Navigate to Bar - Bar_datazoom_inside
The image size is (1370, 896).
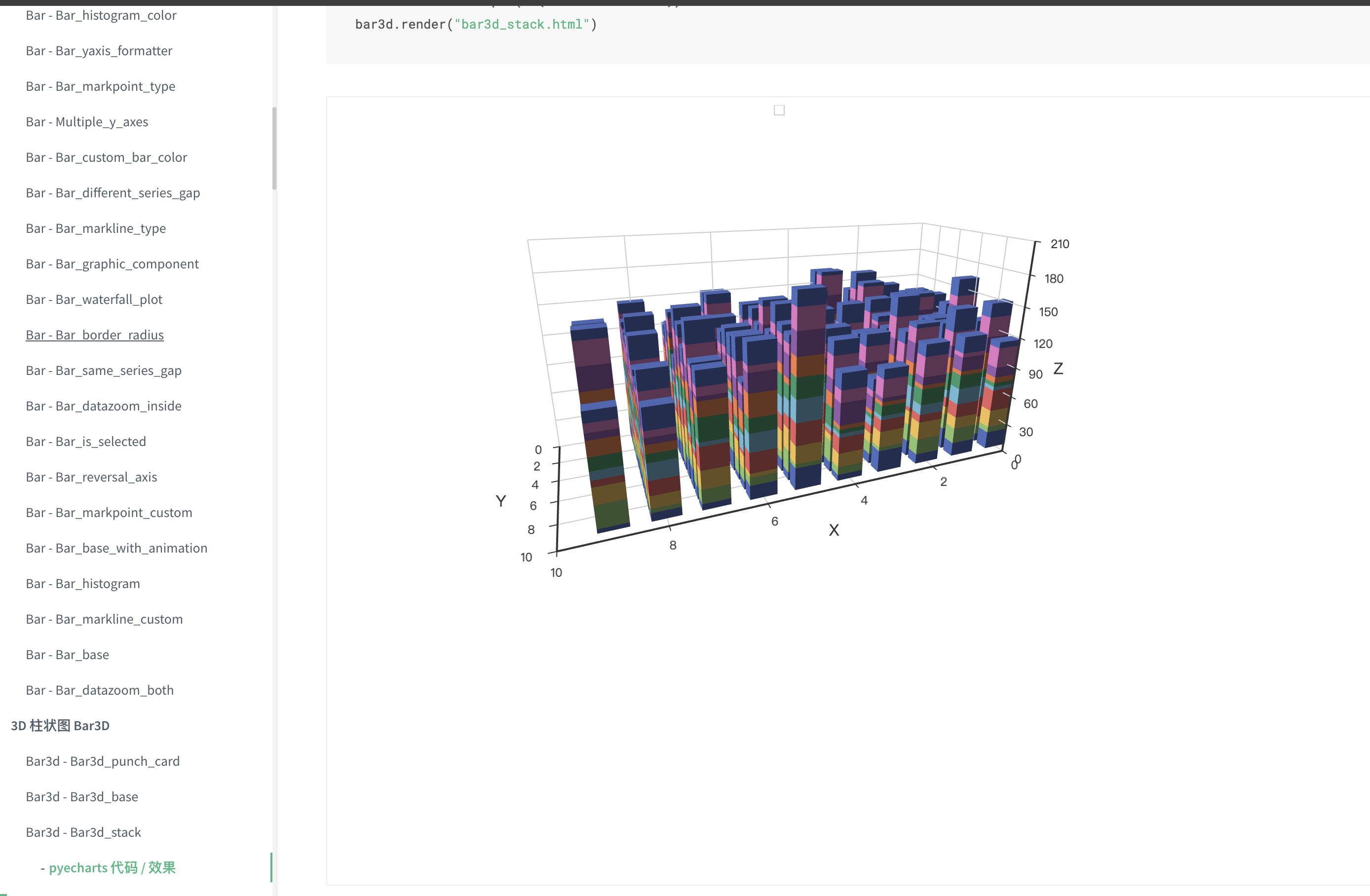pyautogui.click(x=104, y=406)
